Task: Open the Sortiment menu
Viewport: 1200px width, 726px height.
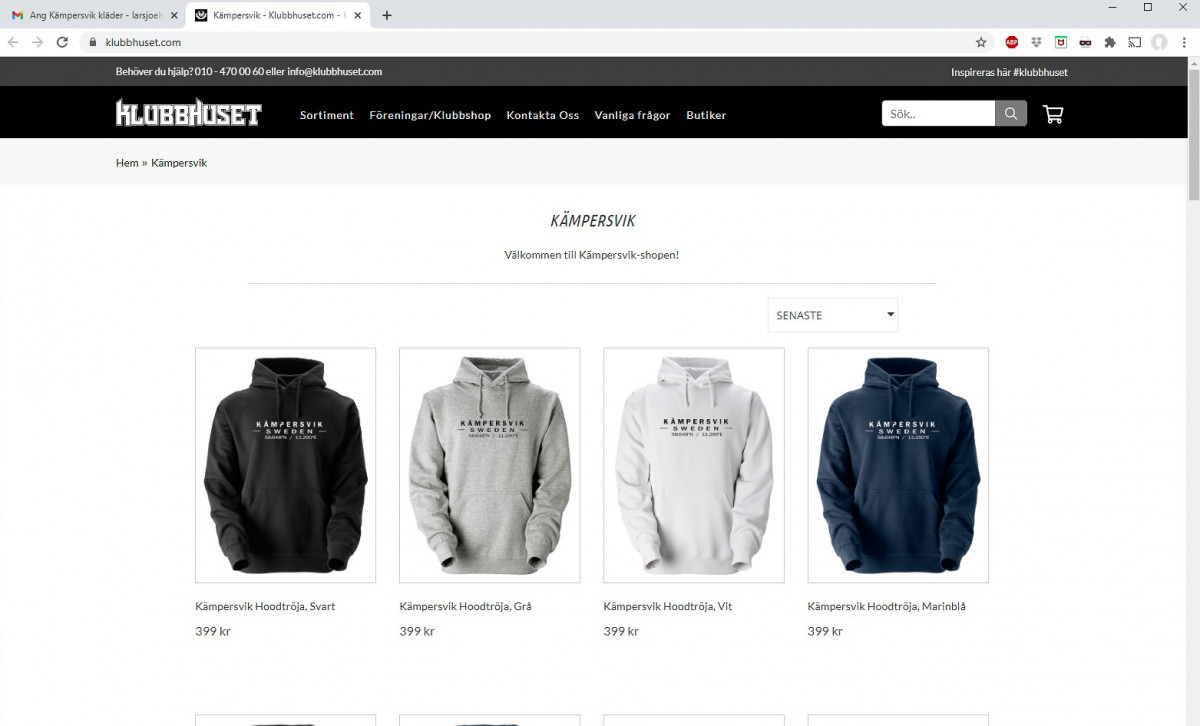Action: (327, 115)
